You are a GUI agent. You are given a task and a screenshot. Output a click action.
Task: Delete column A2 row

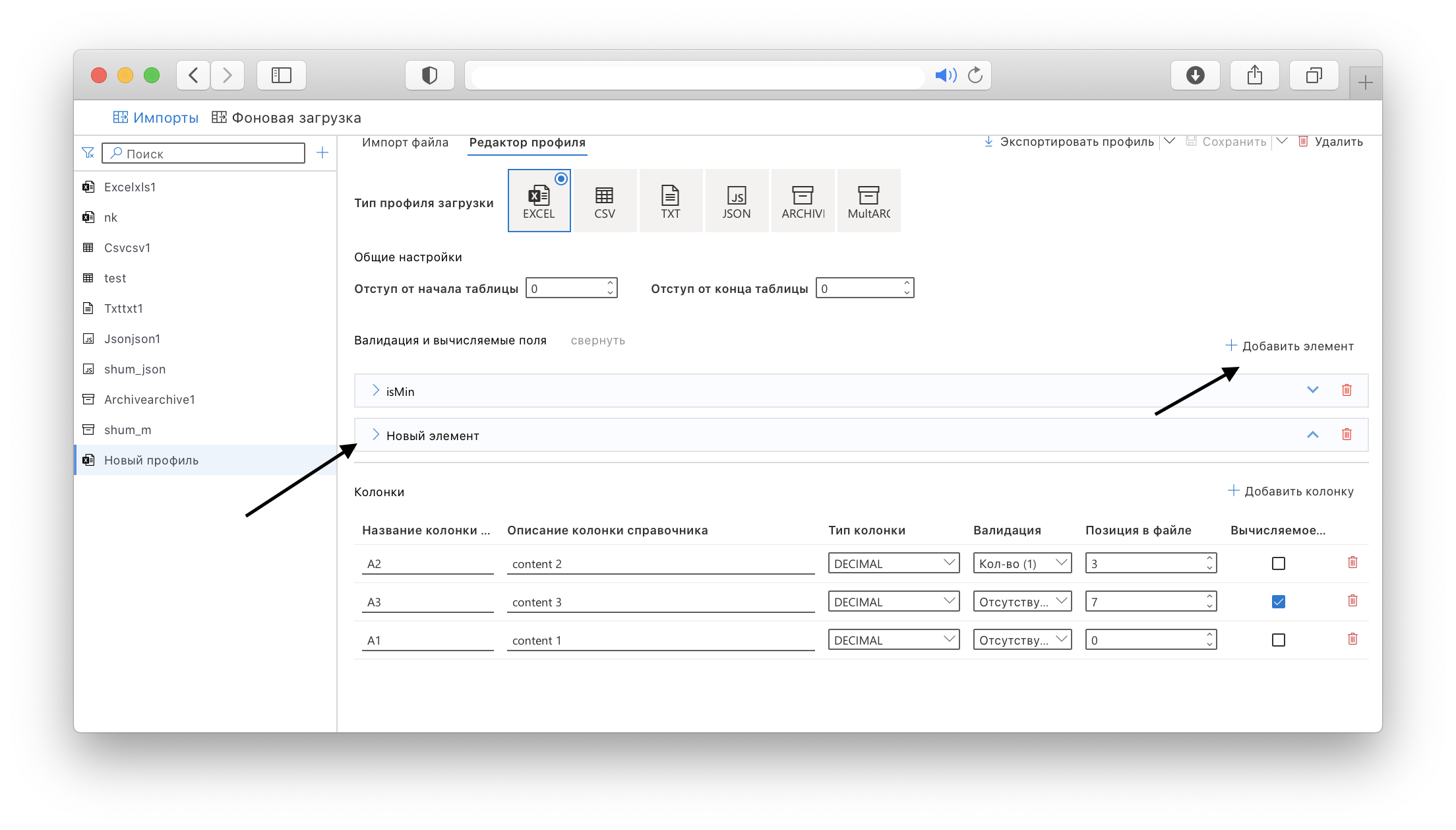point(1352,562)
